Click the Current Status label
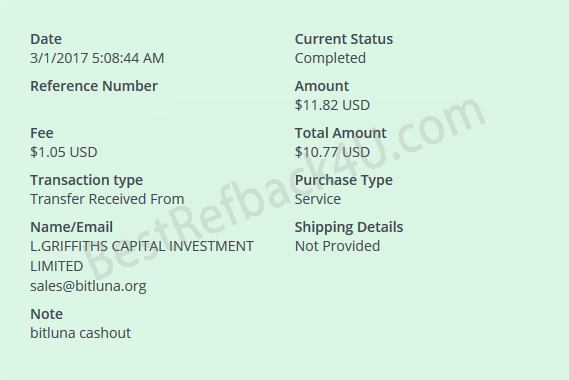Viewport: 569px width, 380px height. 344,39
